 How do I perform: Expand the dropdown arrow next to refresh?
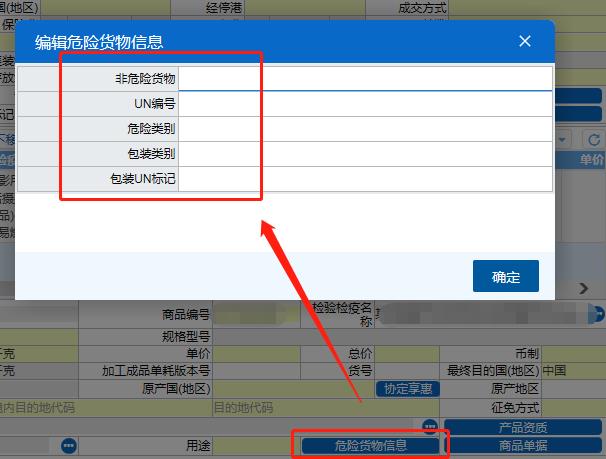[567, 139]
